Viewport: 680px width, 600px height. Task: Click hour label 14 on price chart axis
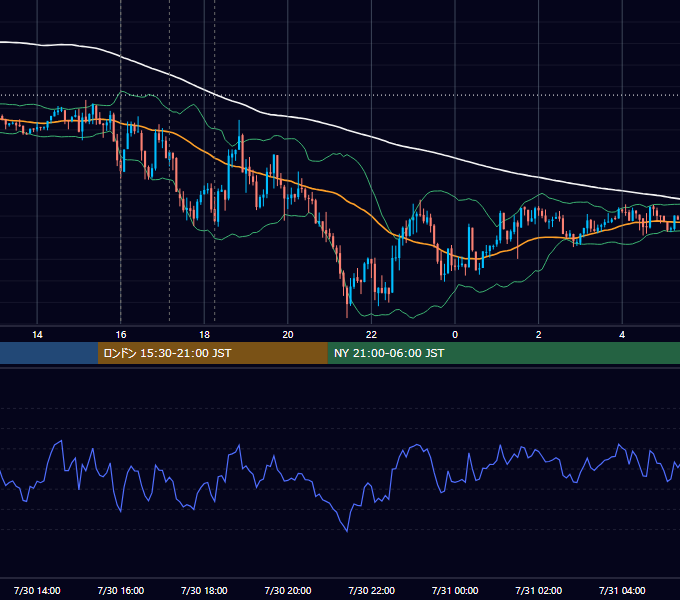coord(37,335)
